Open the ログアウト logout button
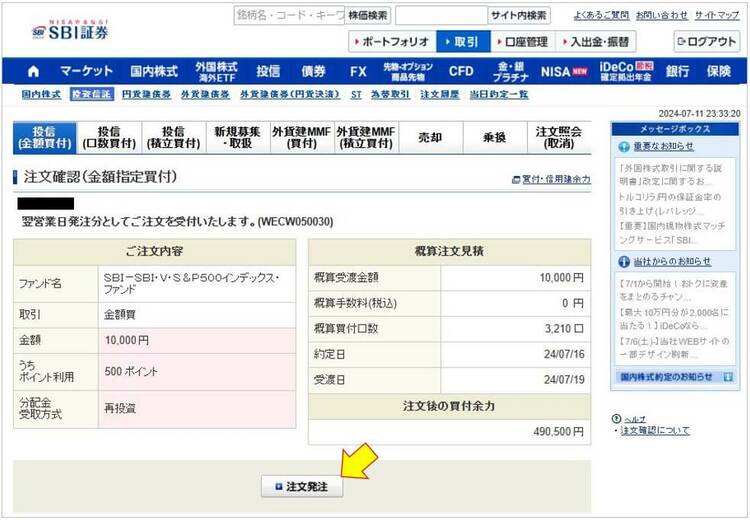The width and height of the screenshot is (750, 520). click(706, 42)
